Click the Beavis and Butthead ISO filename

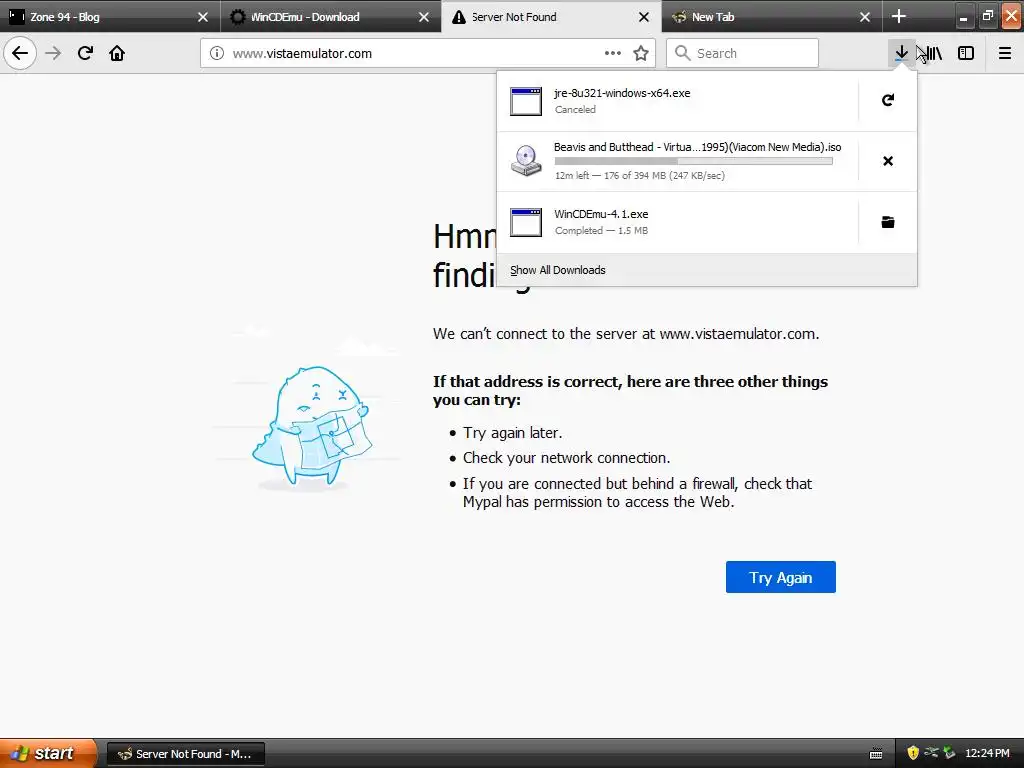tap(697, 147)
